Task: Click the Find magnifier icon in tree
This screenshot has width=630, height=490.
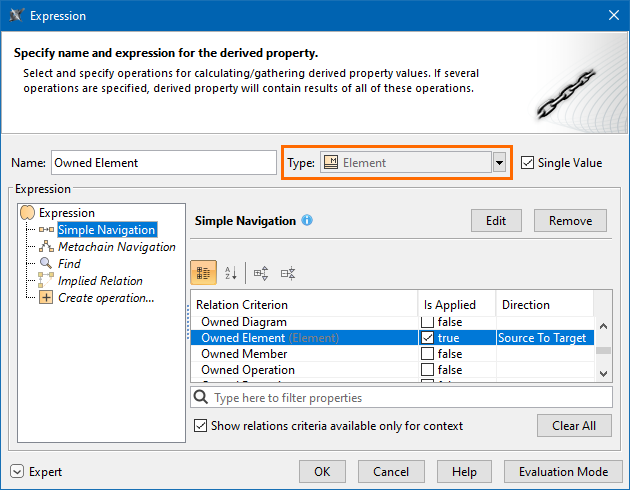Action: click(x=46, y=264)
